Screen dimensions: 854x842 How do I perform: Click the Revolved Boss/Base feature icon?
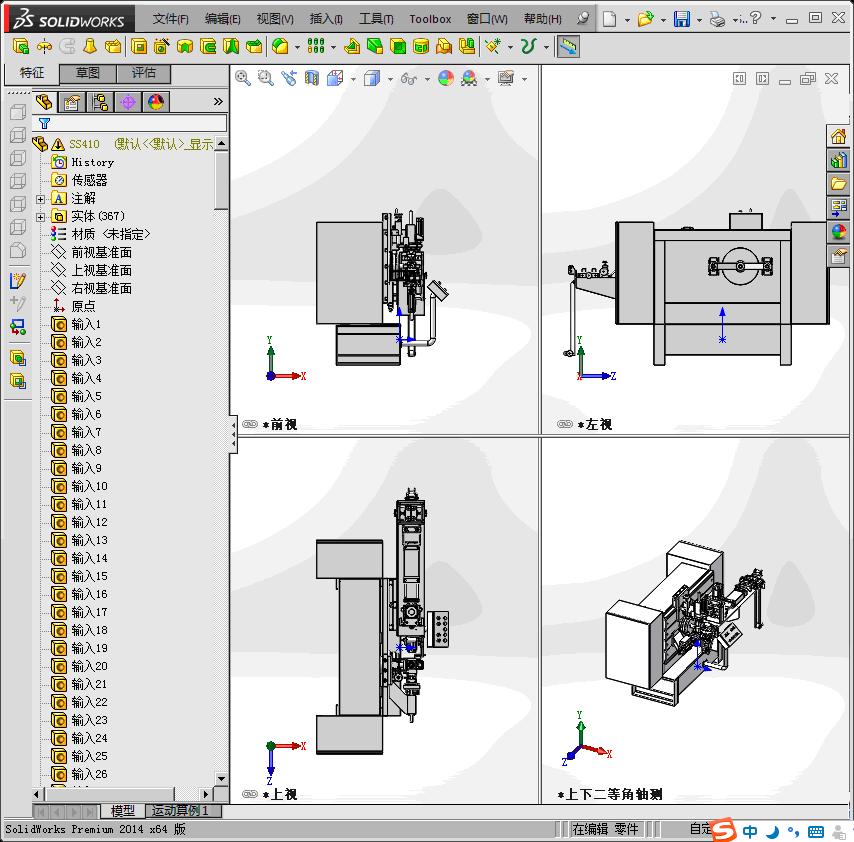point(44,47)
